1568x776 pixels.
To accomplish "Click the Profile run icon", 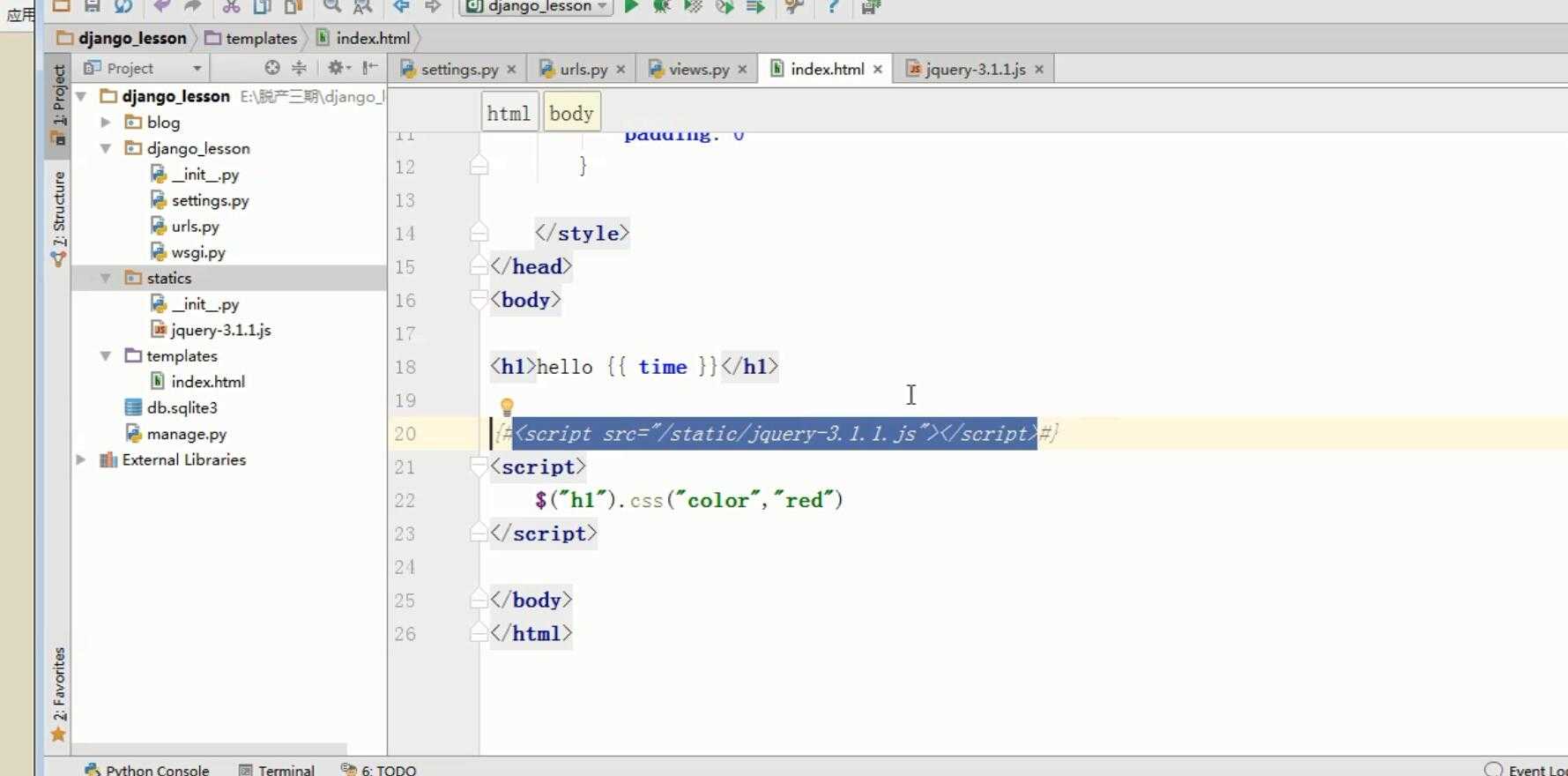I will 725,5.
